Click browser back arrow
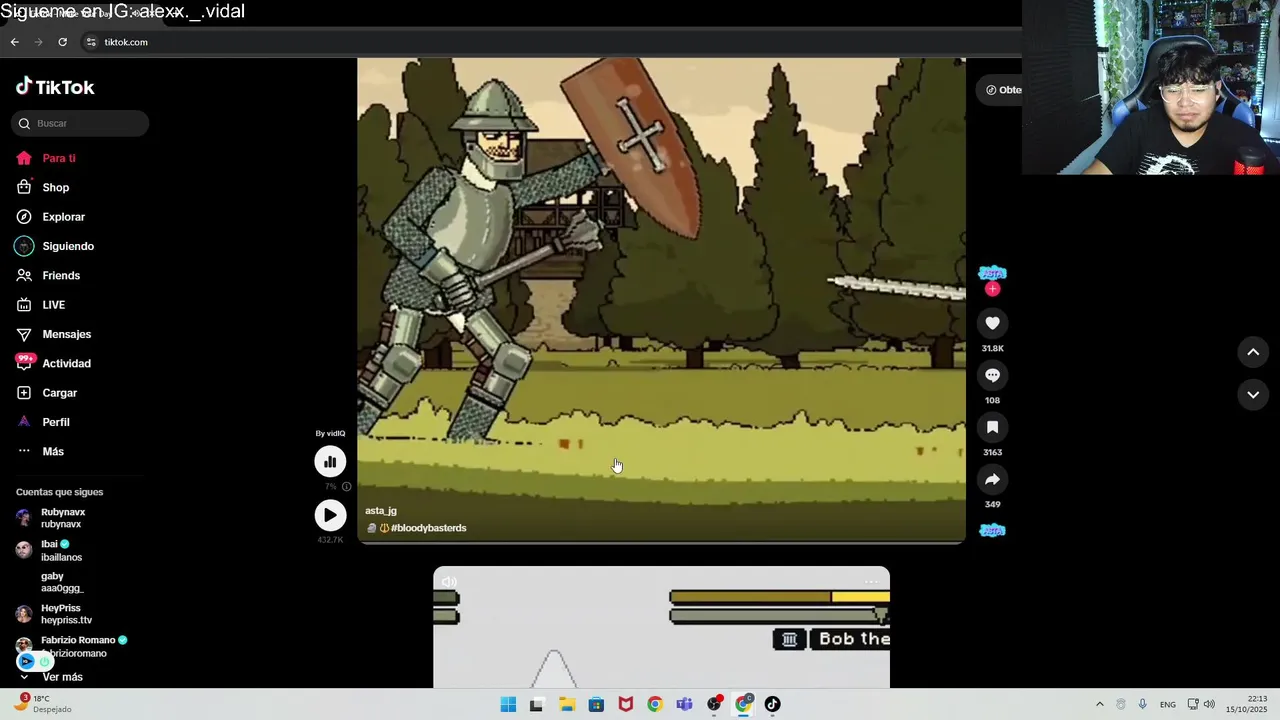The height and width of the screenshot is (720, 1280). pos(14,42)
